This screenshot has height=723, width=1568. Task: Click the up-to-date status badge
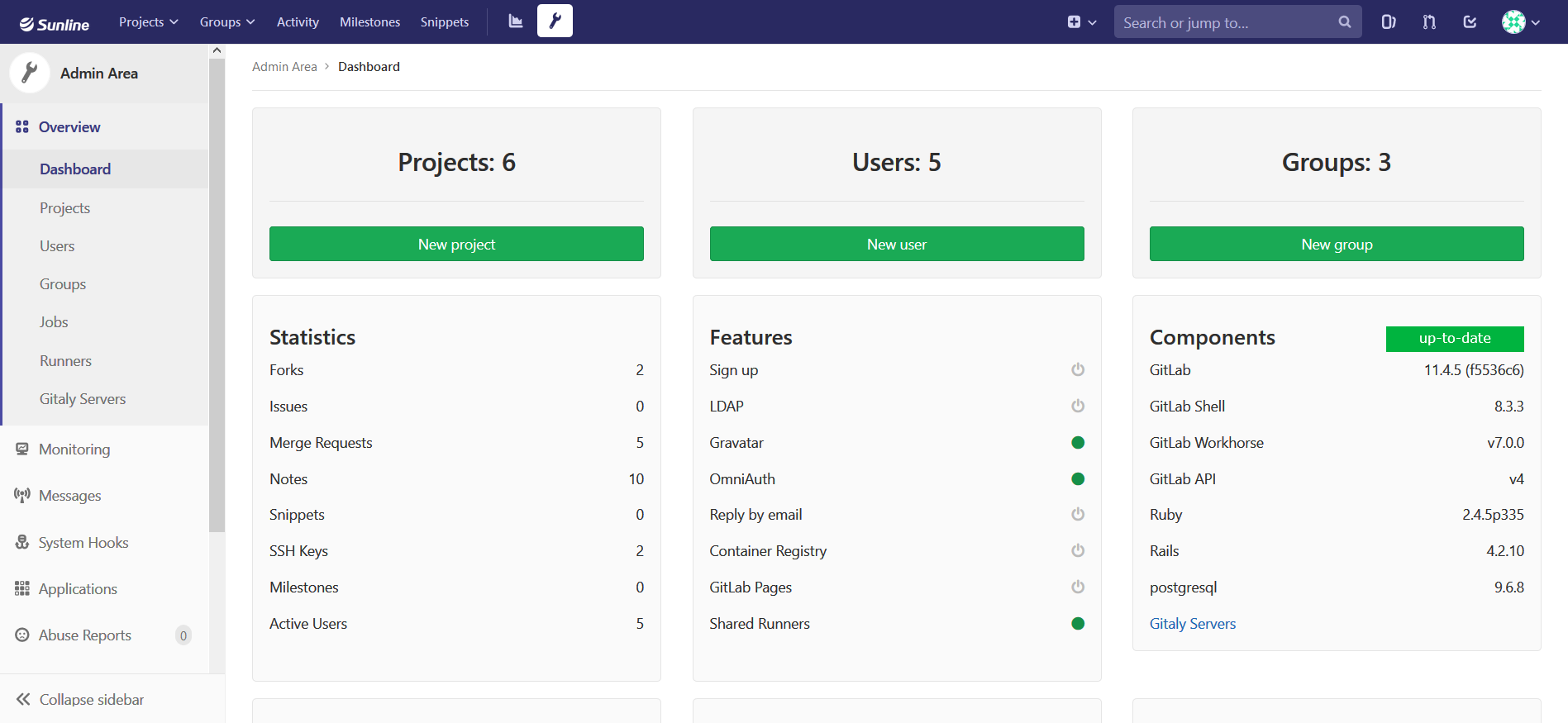pos(1455,339)
